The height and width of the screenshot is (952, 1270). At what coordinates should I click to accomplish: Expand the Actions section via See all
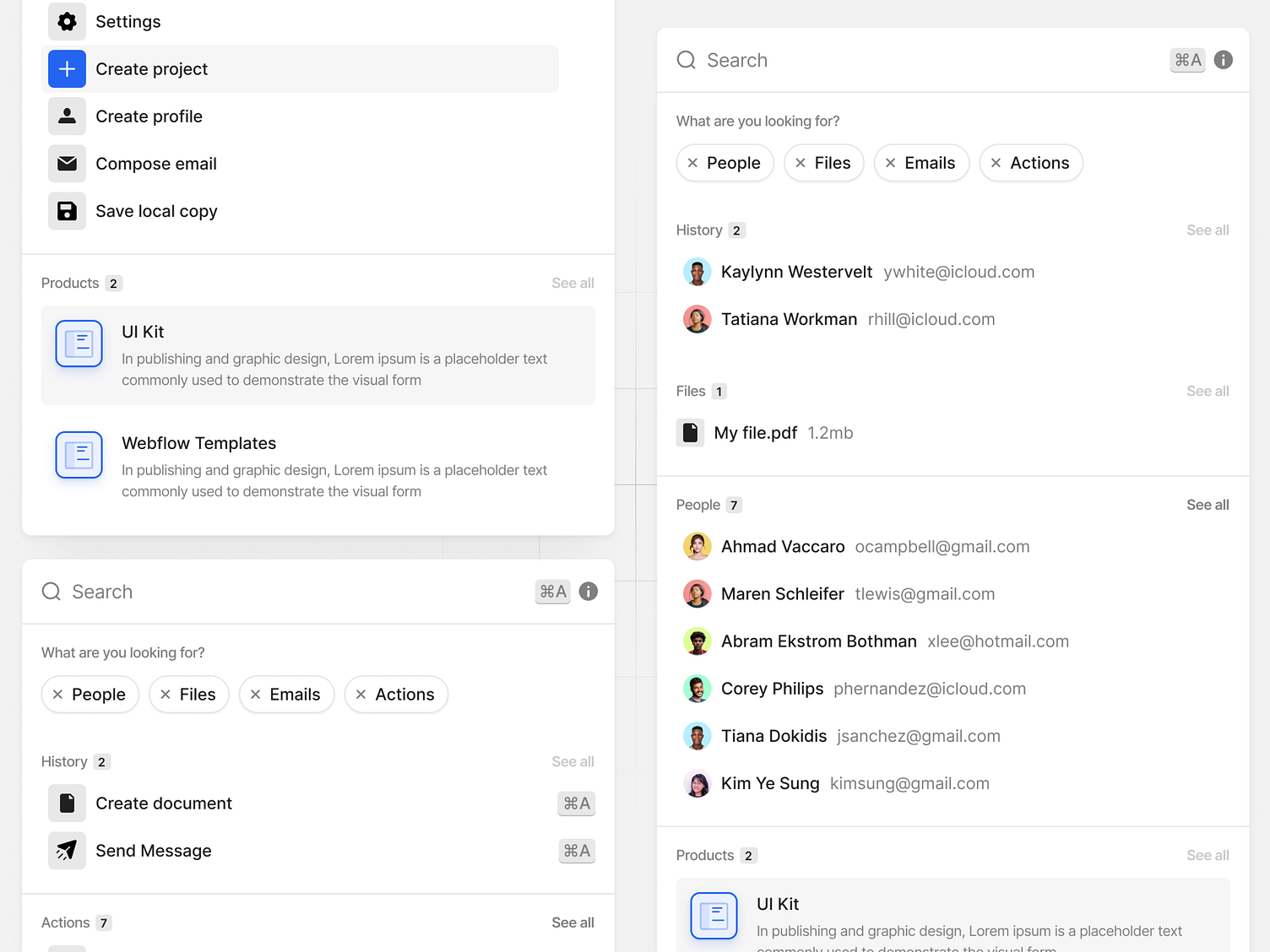(x=573, y=922)
